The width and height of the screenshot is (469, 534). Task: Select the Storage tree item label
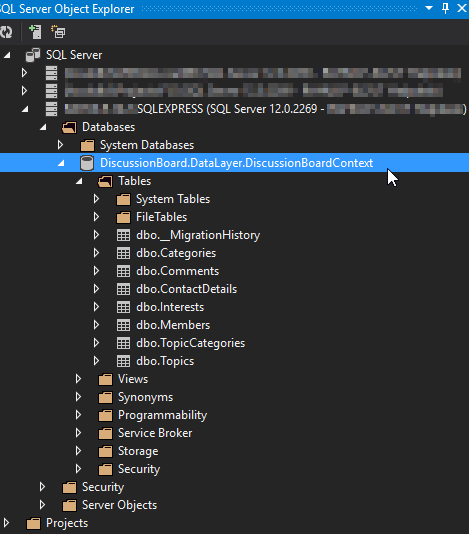[138, 451]
